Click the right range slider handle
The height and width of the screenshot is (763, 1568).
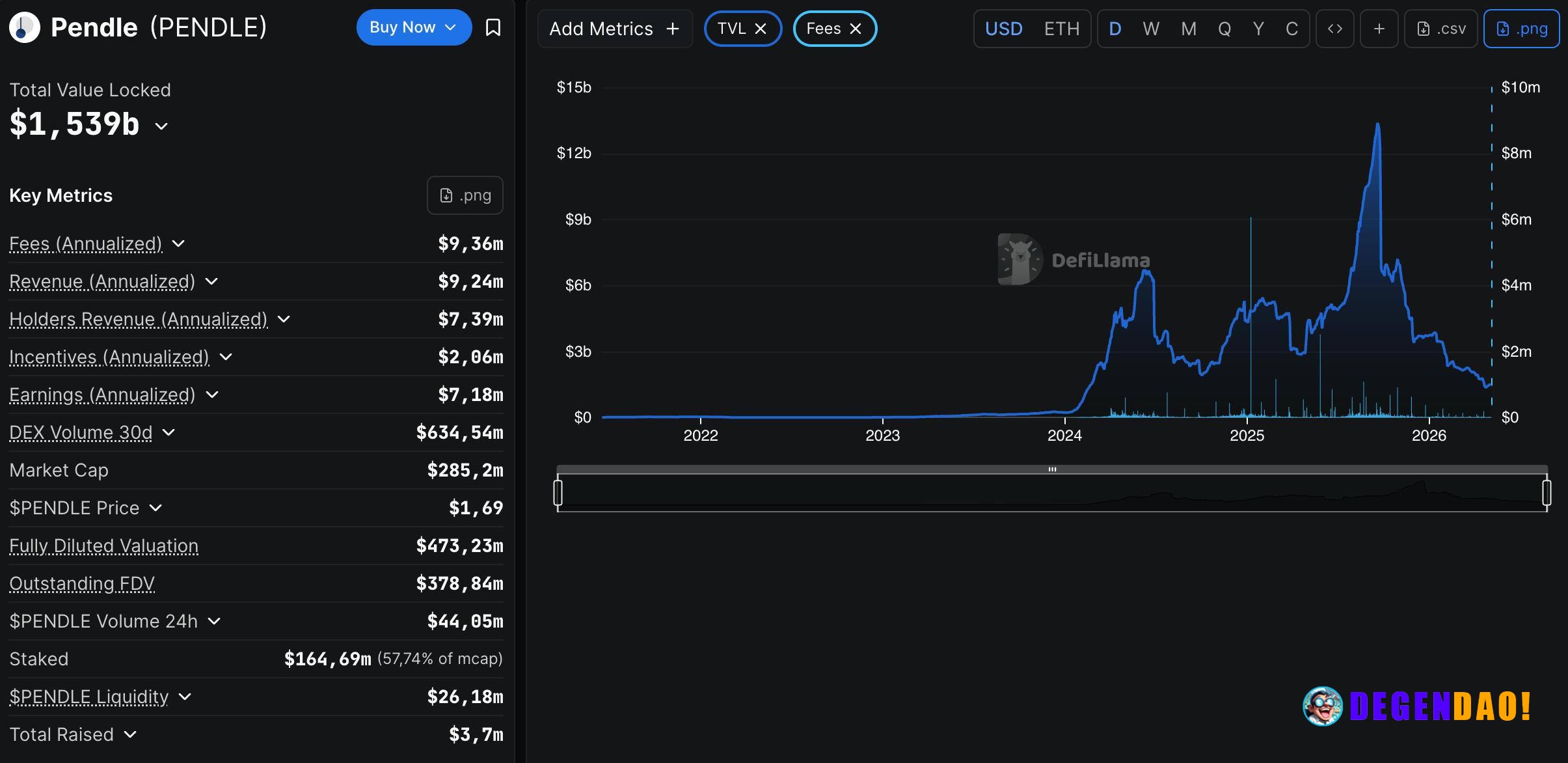tap(1547, 492)
